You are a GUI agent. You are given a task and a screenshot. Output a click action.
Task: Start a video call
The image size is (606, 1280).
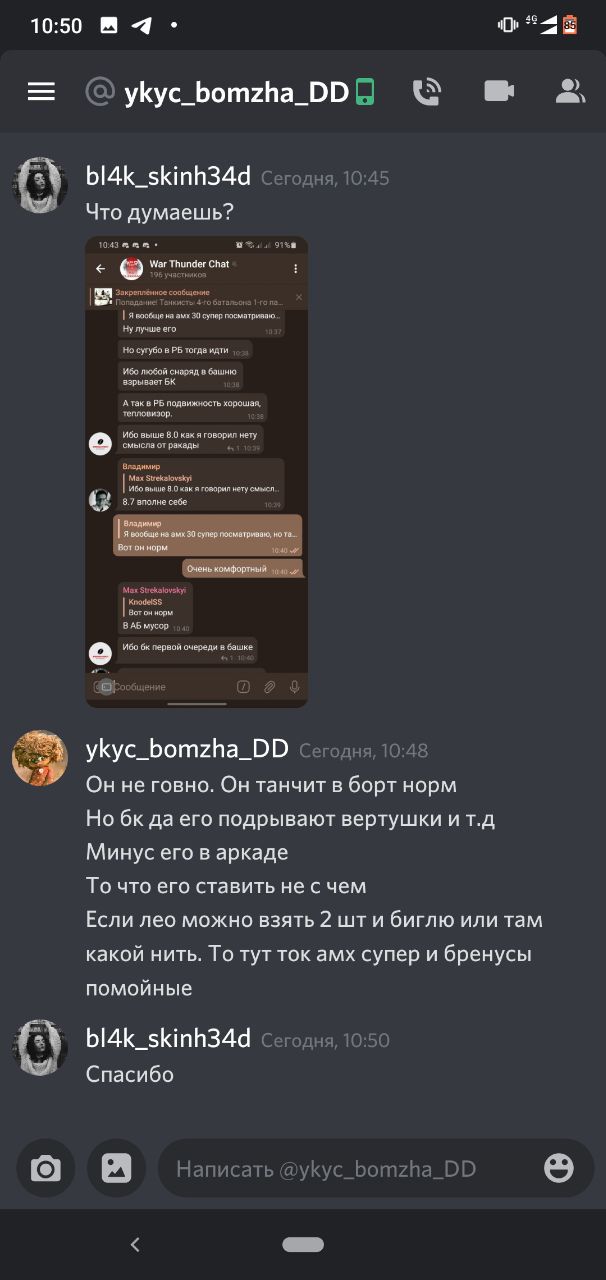click(499, 92)
